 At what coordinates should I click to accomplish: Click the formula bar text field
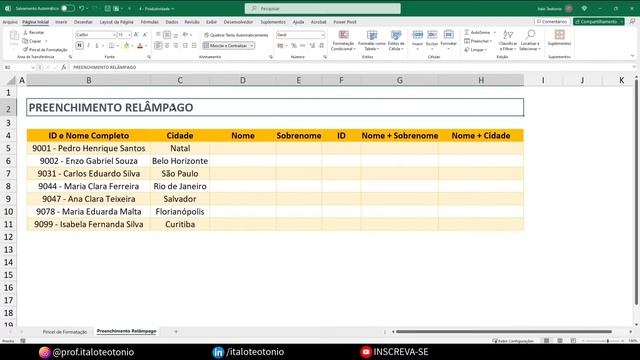point(351,67)
